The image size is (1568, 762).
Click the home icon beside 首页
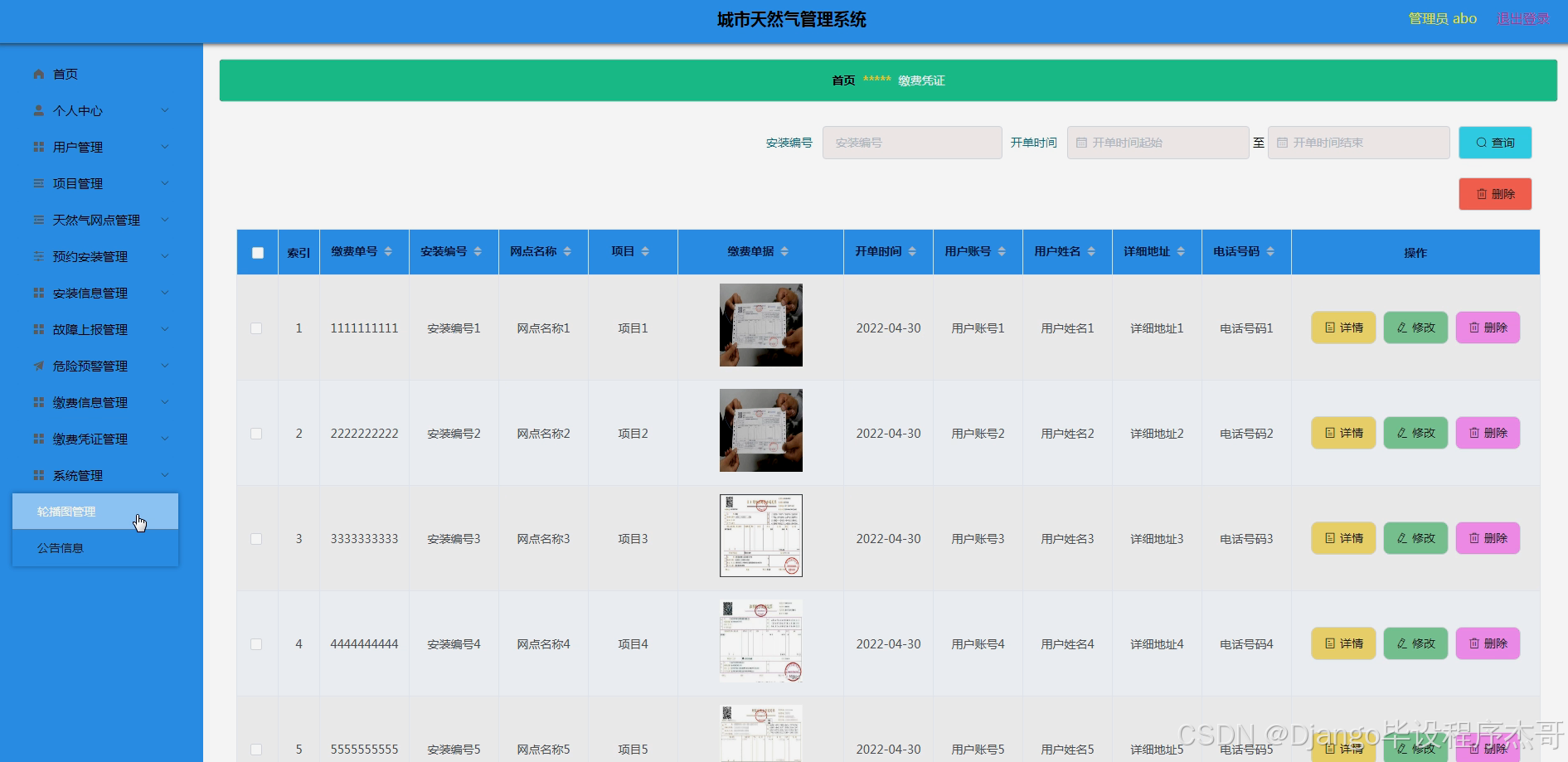39,74
